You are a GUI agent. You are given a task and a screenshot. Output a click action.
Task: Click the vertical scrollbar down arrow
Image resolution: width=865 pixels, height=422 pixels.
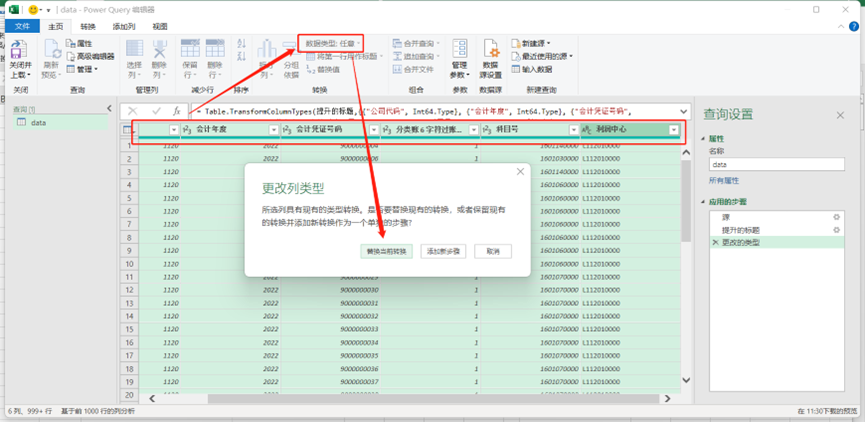[x=686, y=380]
